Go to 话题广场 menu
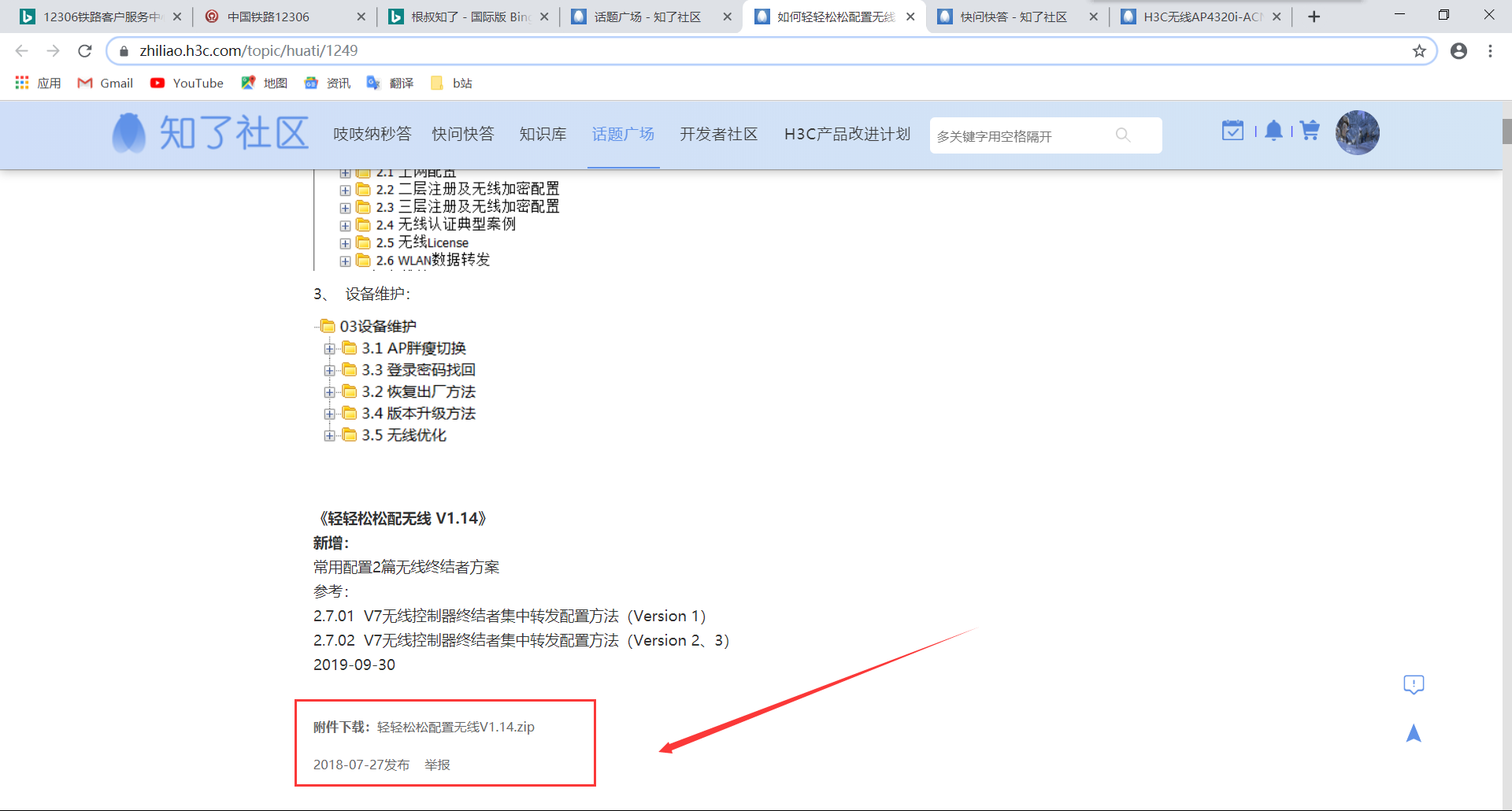The width and height of the screenshot is (1512, 811). [624, 134]
